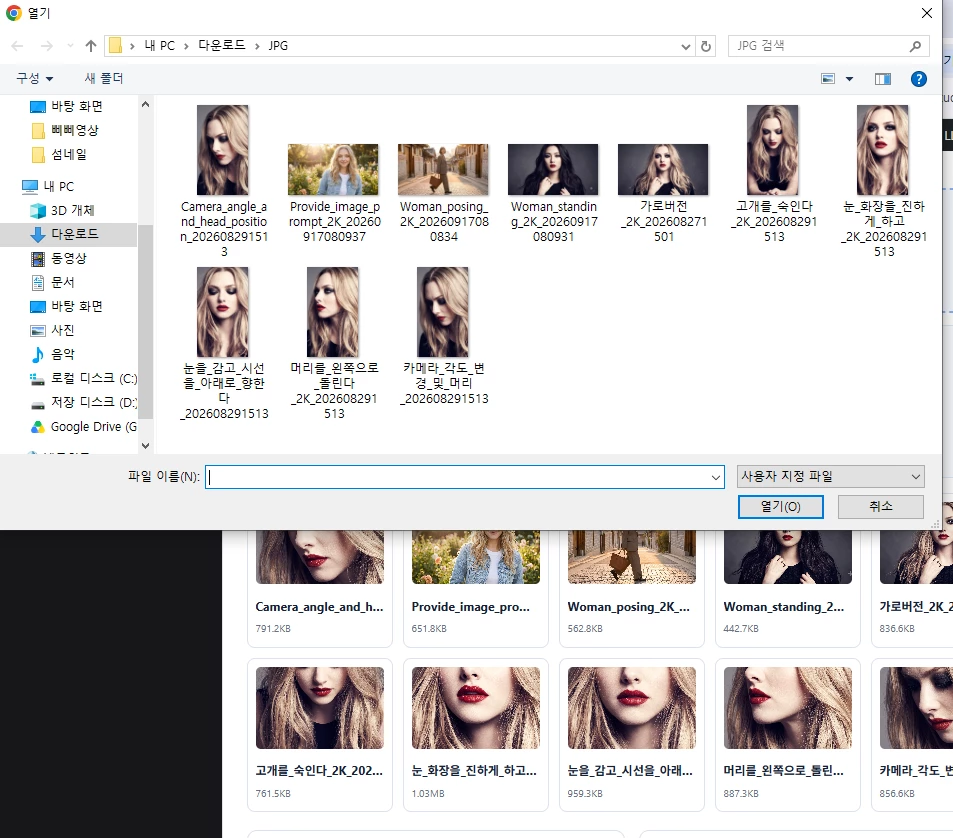The width and height of the screenshot is (953, 838).
Task: Select 머리를_왼쪽으로_돌린다 file in dialog
Action: pos(334,343)
